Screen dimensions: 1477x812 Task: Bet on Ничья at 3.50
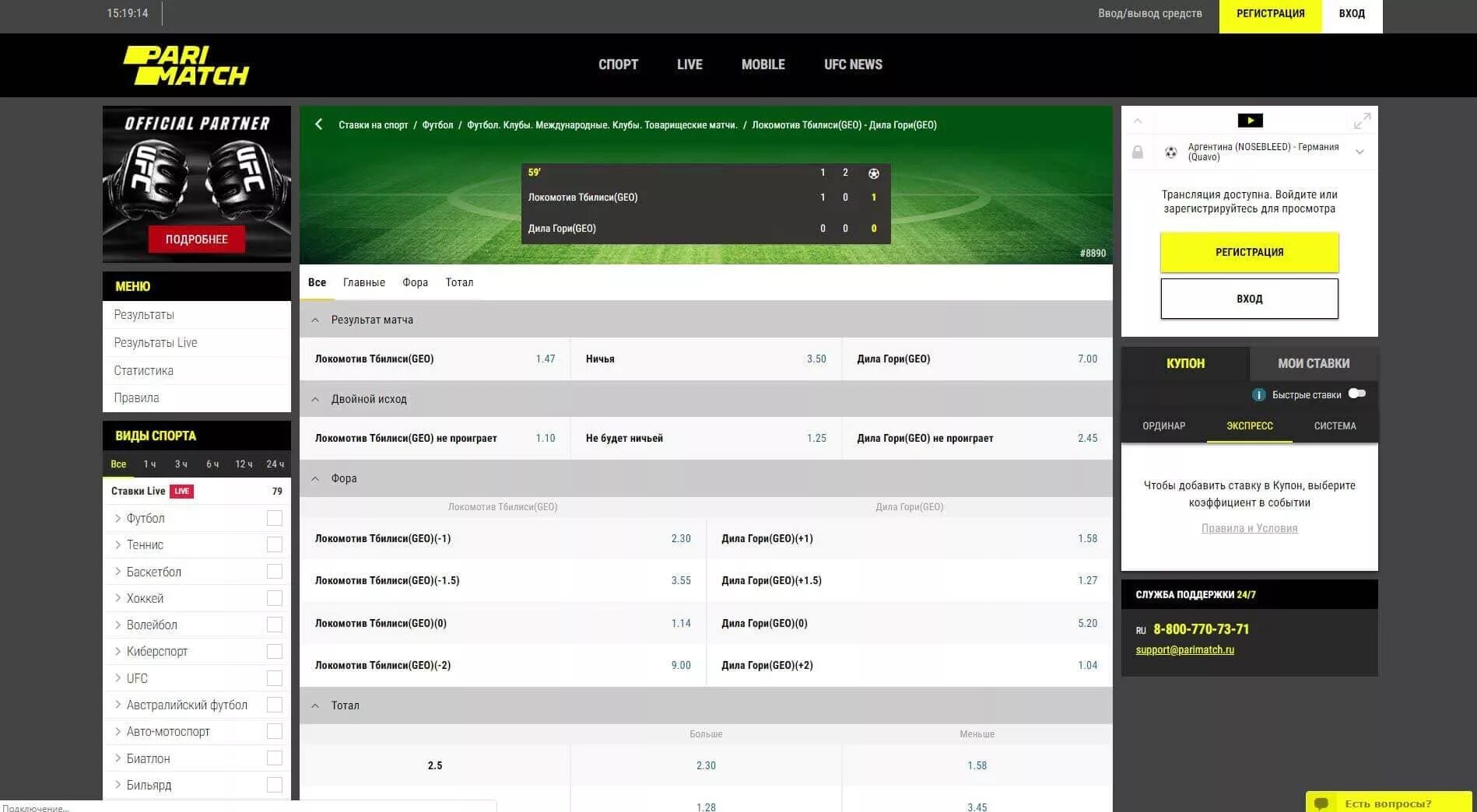coord(706,359)
